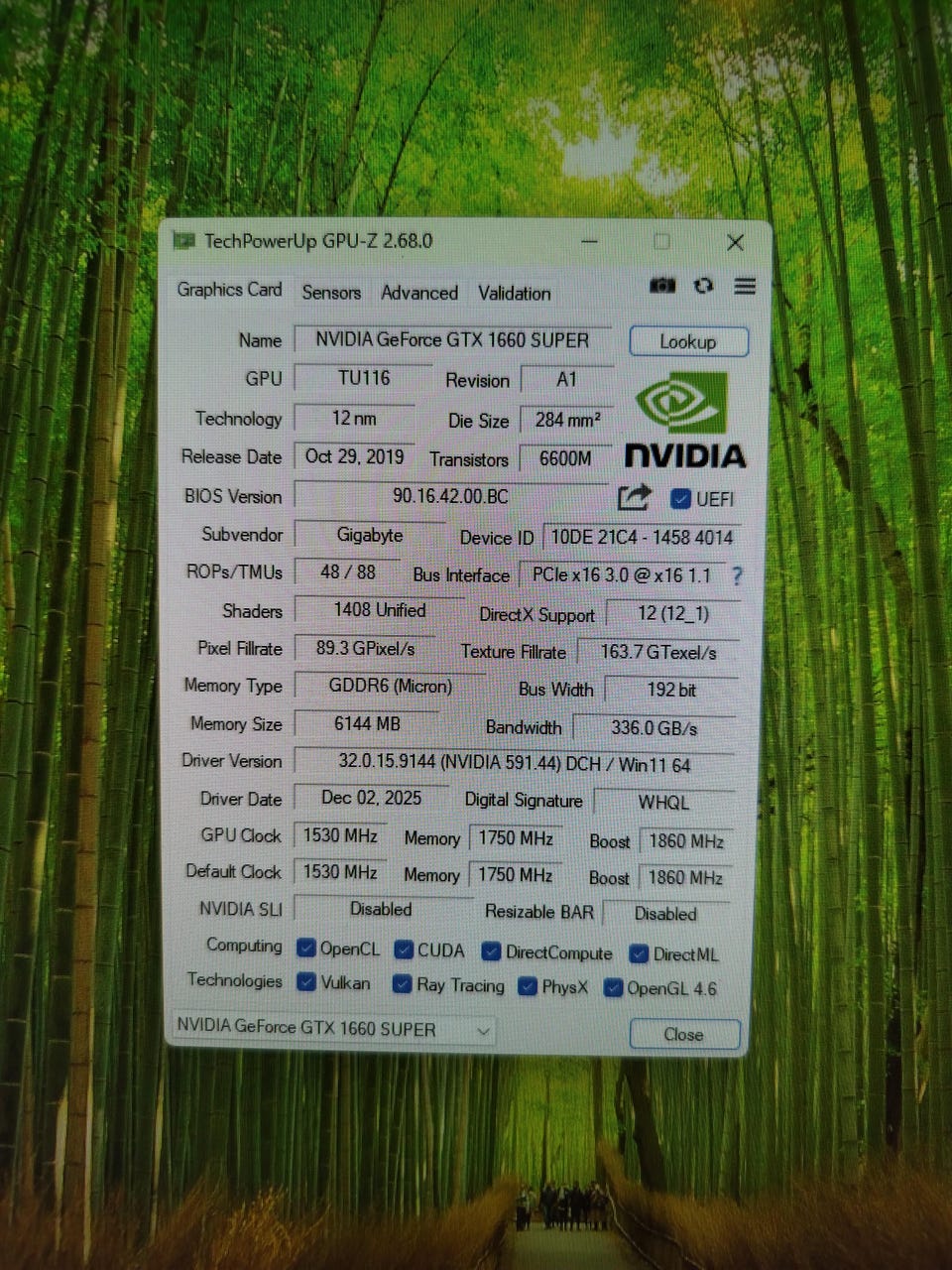Click the Bus Interface value PCIe x16 3.0
The height and width of the screenshot is (1270, 952).
621,575
